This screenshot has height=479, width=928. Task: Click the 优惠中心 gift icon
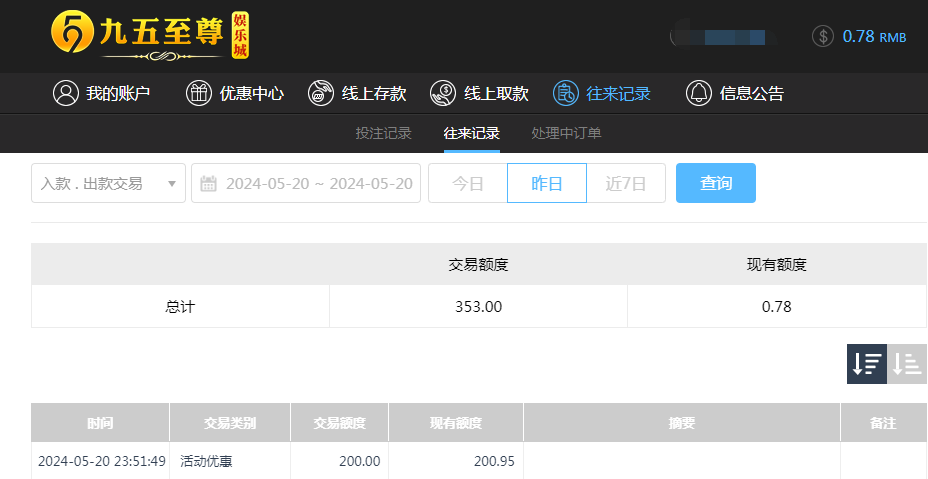(199, 93)
